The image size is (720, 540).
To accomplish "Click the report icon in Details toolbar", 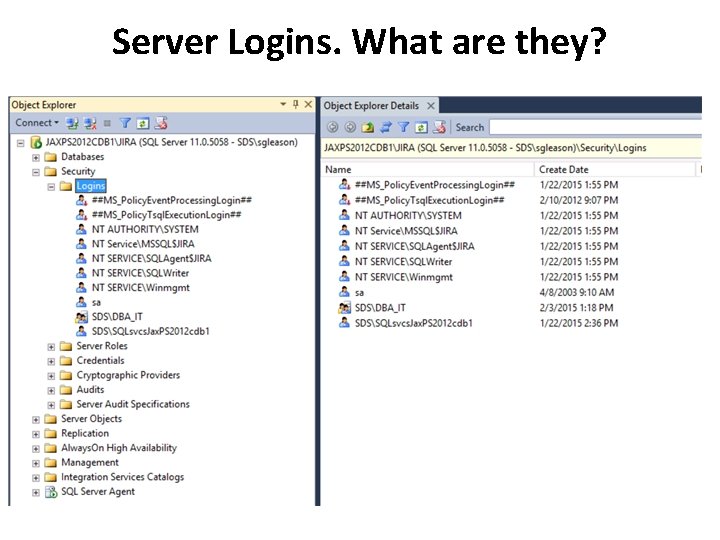I will point(439,127).
